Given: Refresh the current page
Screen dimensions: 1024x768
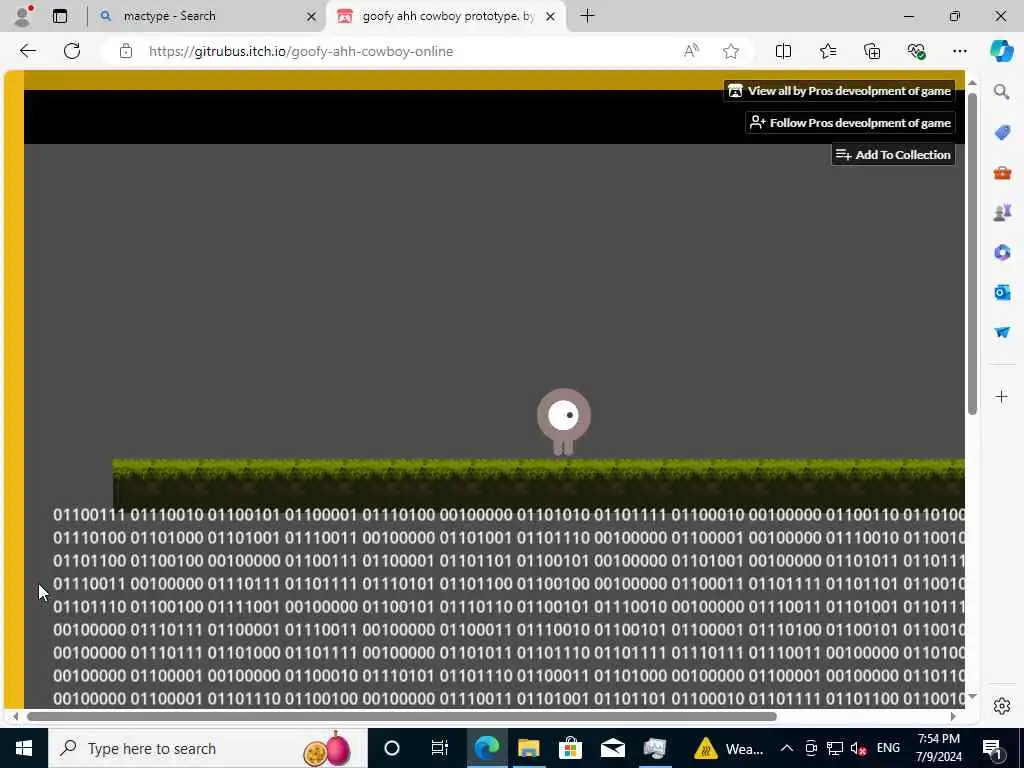Looking at the screenshot, I should point(72,51).
